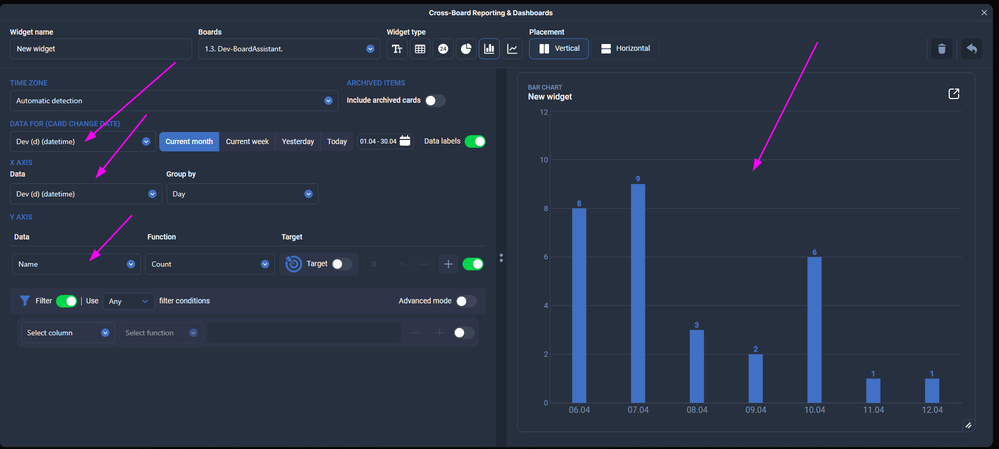This screenshot has height=449, width=999.
Task: Click the Target bullseye icon
Action: point(294,264)
